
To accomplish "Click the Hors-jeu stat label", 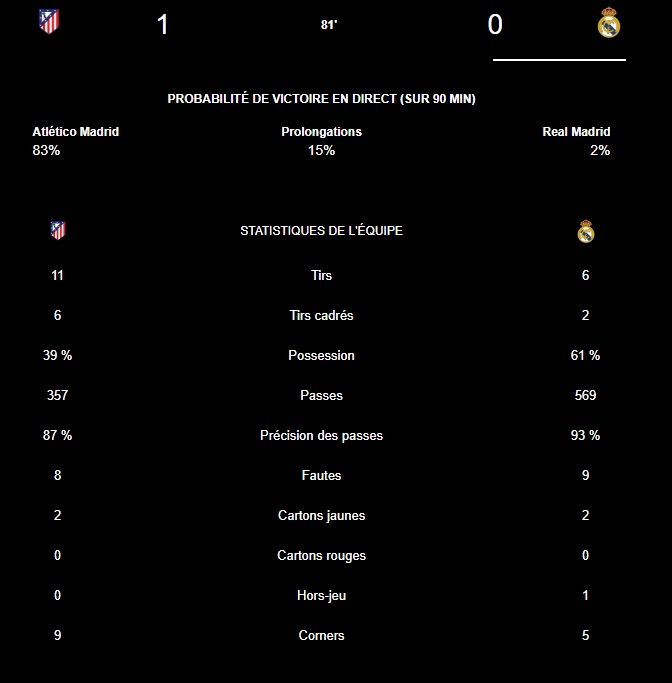I will click(x=321, y=595).
